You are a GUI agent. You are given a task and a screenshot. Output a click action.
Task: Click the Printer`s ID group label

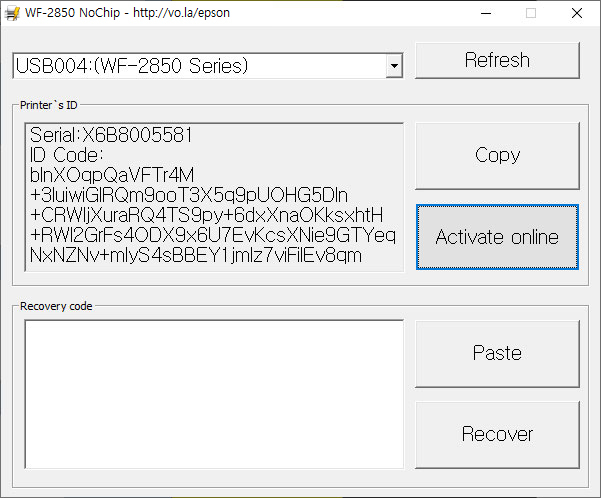pos(49,105)
